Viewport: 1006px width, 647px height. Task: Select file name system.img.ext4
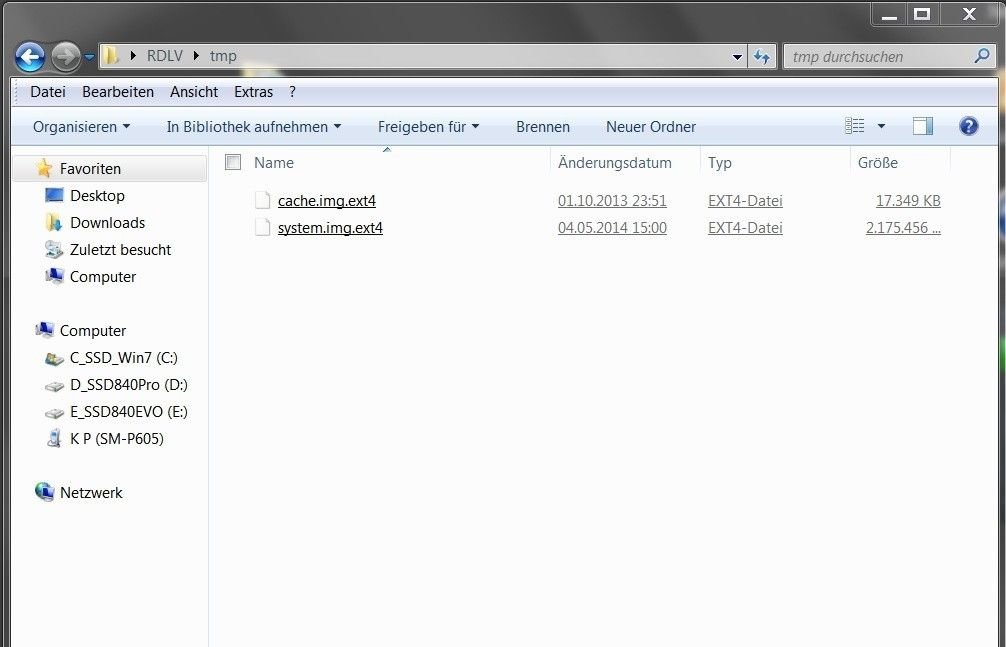(330, 227)
